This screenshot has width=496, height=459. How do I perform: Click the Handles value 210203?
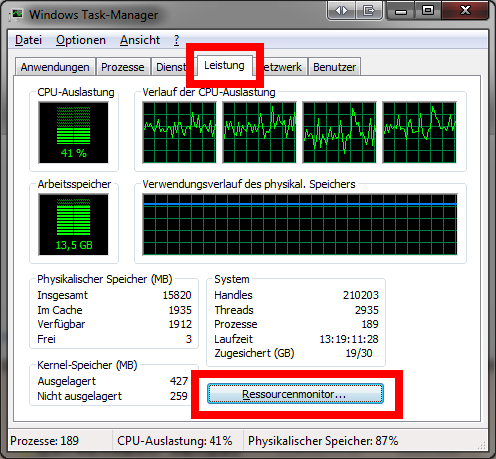point(361,295)
